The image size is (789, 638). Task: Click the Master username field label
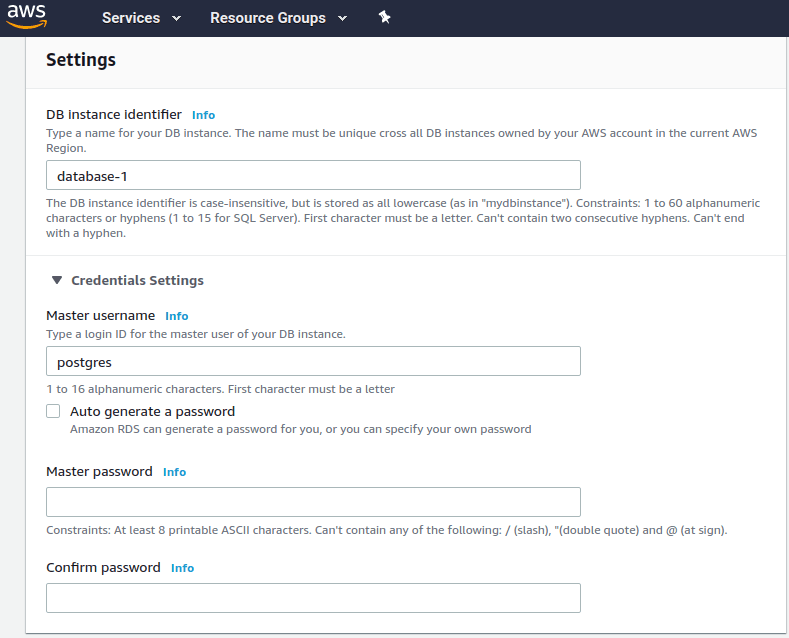tap(100, 316)
